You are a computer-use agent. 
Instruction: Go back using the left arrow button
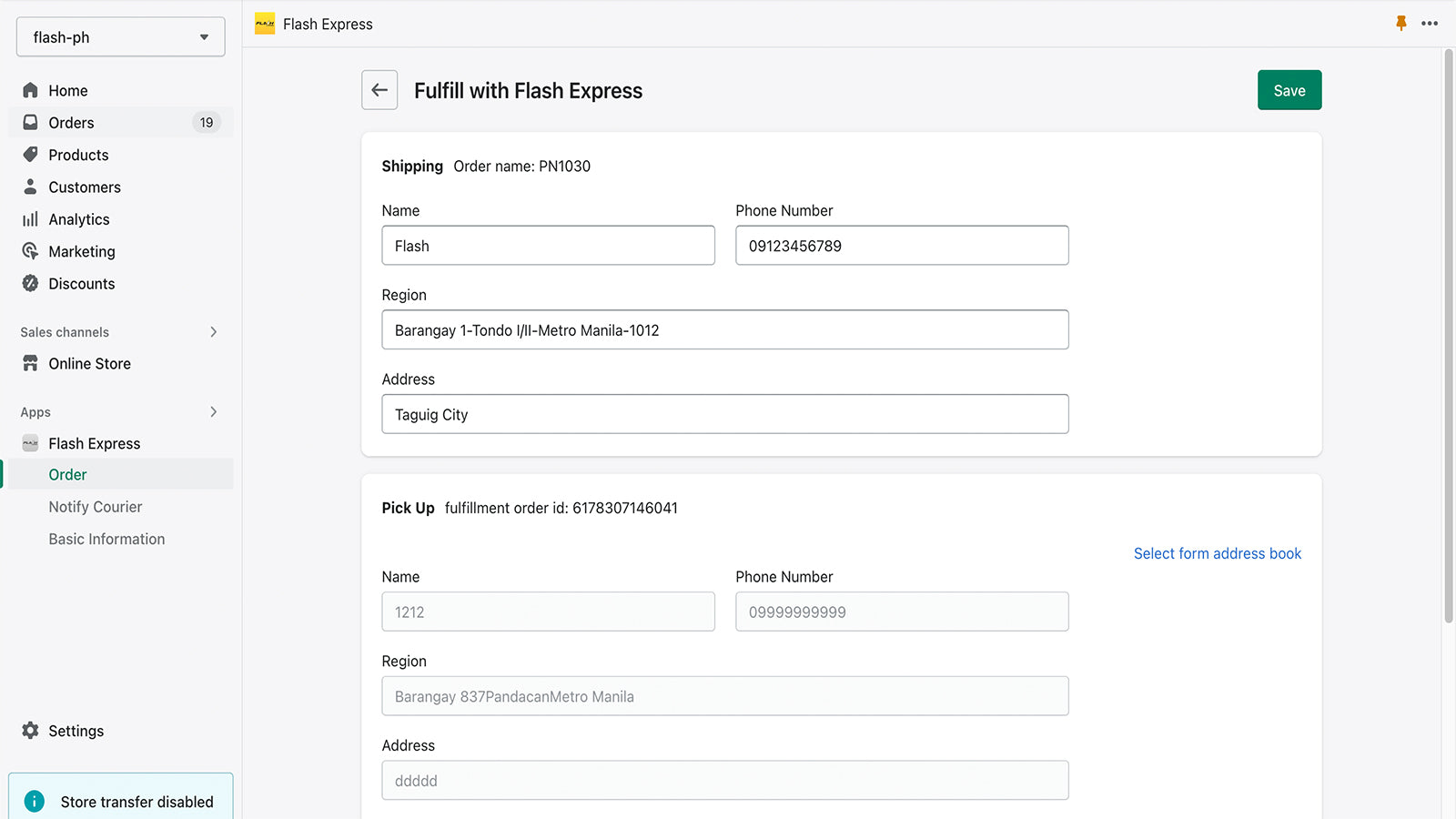[x=379, y=90]
